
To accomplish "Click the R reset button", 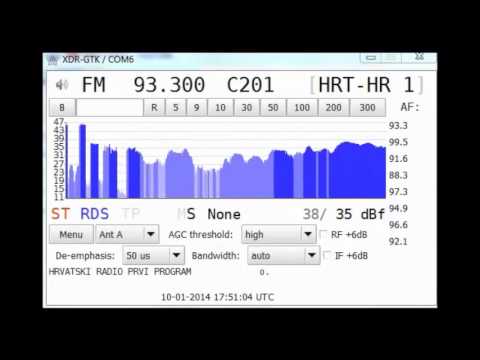I will pyautogui.click(x=154, y=108).
